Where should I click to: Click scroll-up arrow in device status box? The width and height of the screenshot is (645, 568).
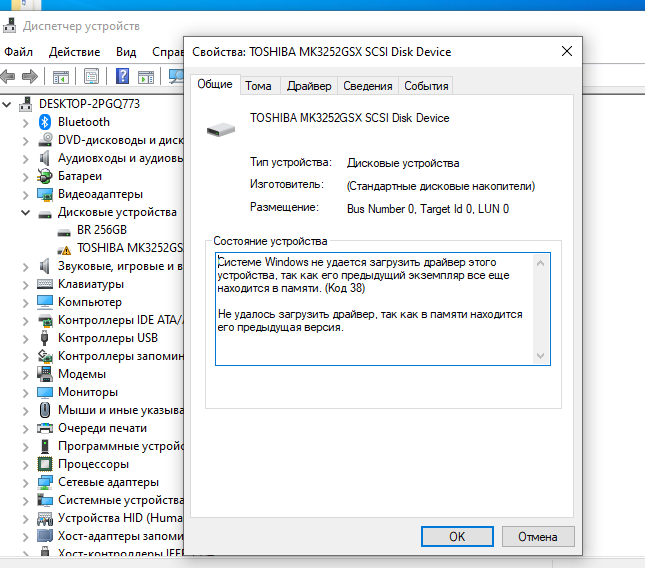[x=541, y=263]
